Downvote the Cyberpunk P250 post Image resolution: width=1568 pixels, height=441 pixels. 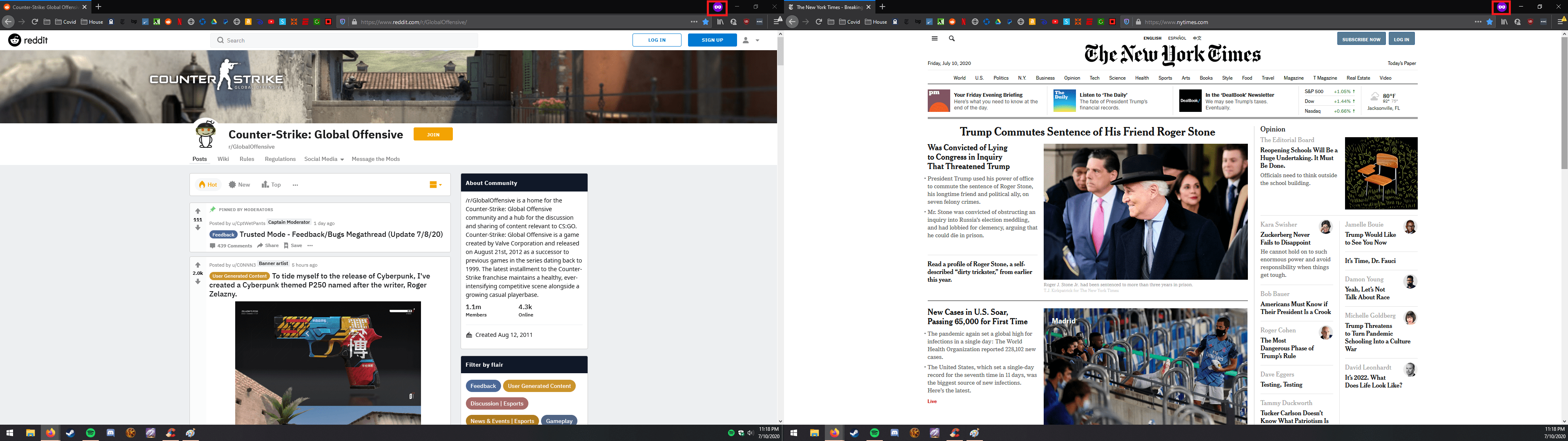pyautogui.click(x=198, y=282)
